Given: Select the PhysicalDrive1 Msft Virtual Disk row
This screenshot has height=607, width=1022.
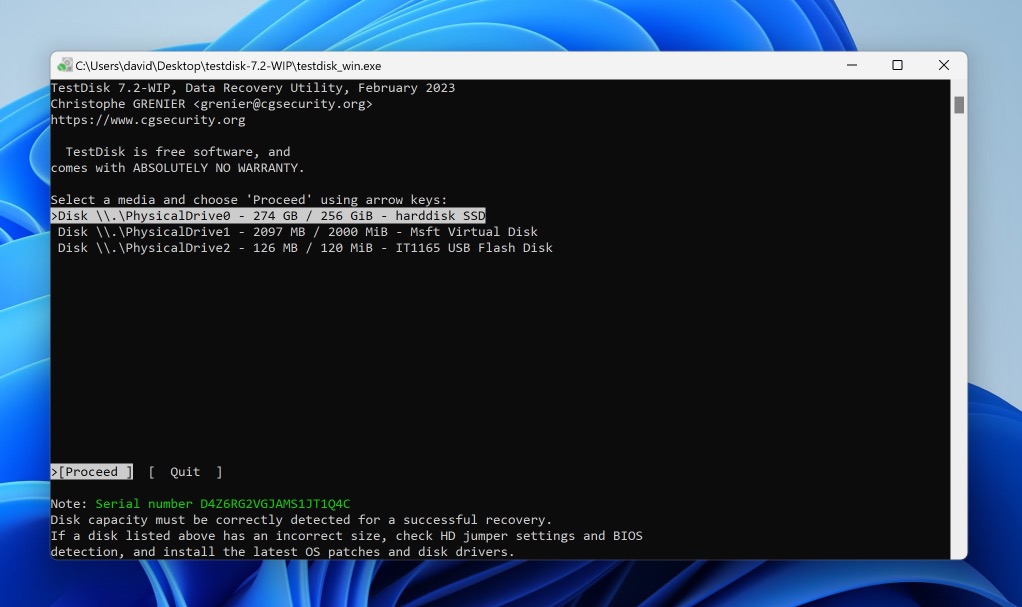Looking at the screenshot, I should click(297, 232).
